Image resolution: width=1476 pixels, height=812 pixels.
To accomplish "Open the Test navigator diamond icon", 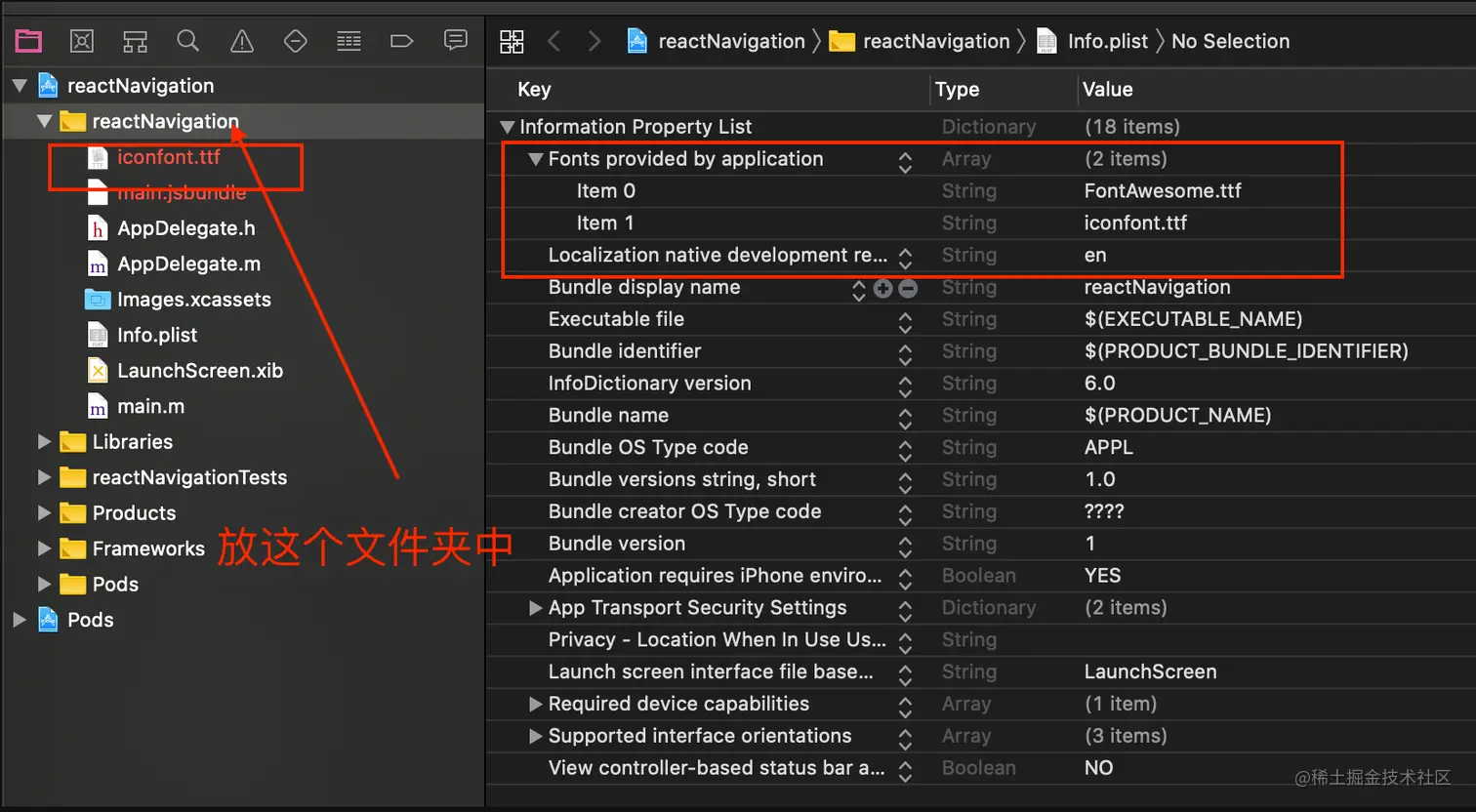I will click(x=295, y=41).
